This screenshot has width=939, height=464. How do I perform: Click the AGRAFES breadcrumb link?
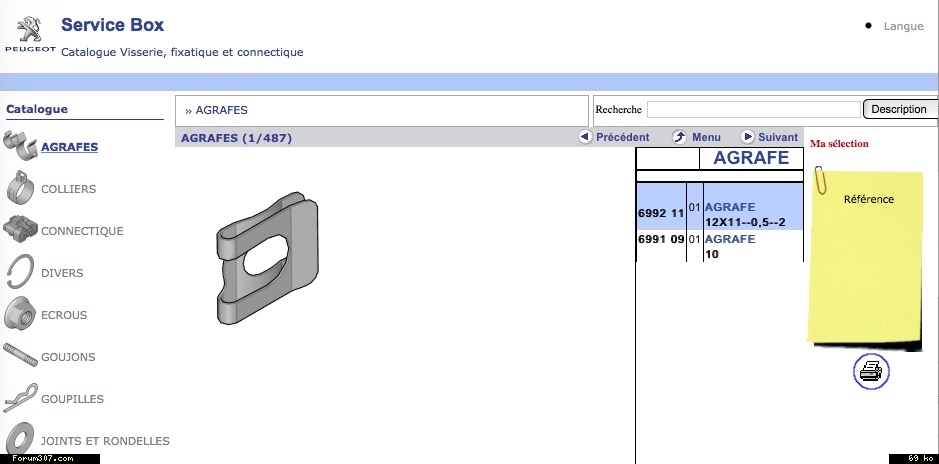pos(221,110)
